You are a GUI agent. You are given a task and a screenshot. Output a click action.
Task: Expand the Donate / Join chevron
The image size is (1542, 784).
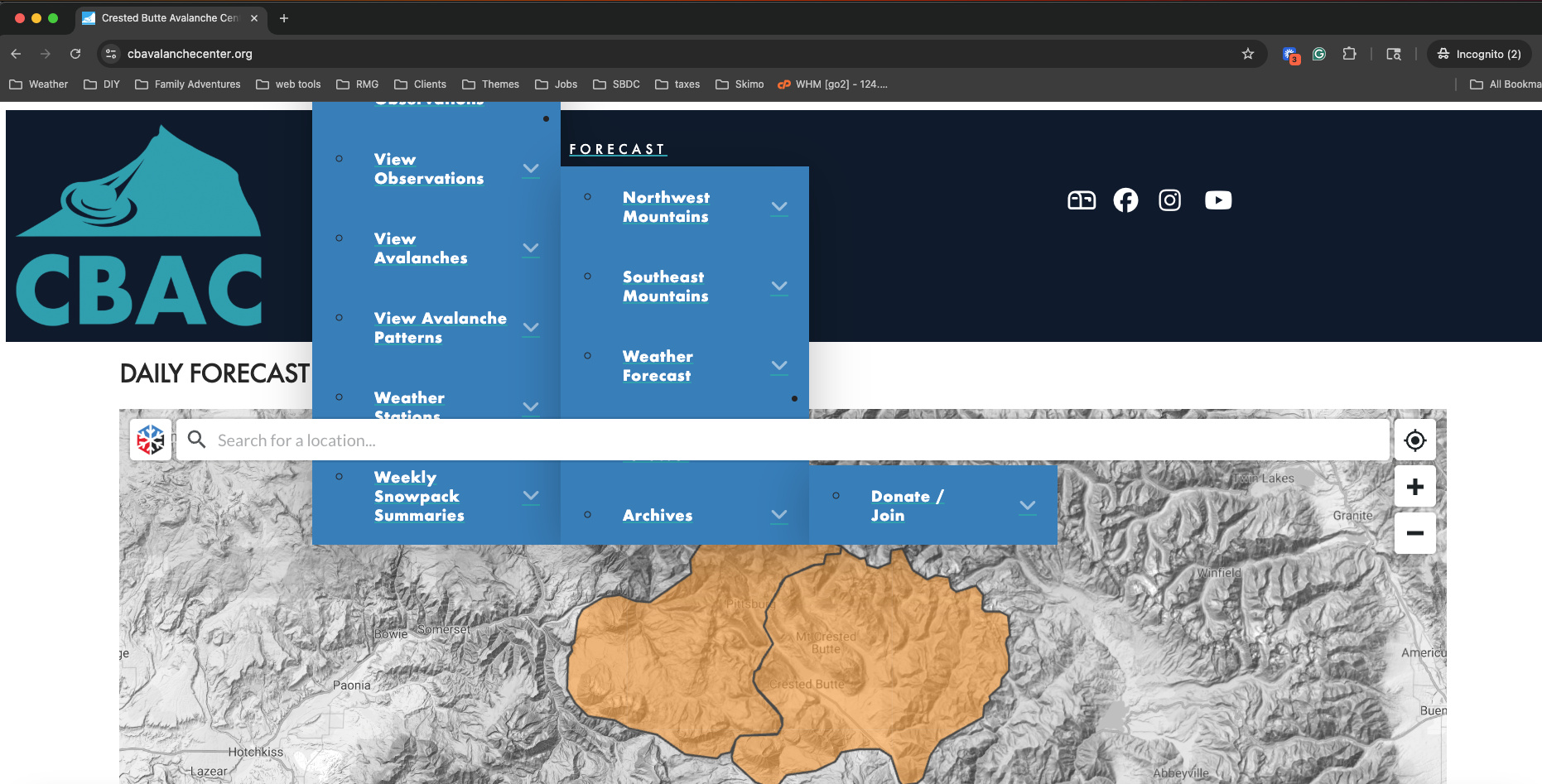[x=1028, y=506]
